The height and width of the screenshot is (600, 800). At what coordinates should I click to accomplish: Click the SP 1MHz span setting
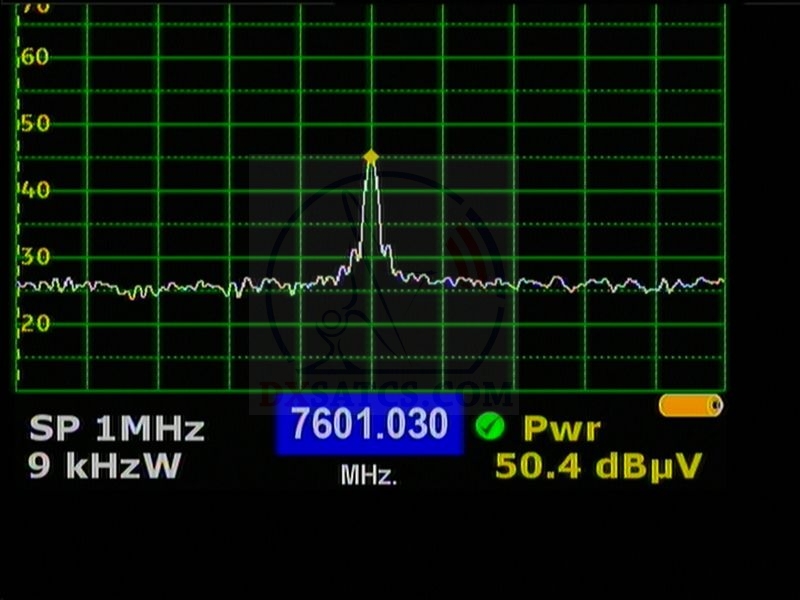(116, 429)
